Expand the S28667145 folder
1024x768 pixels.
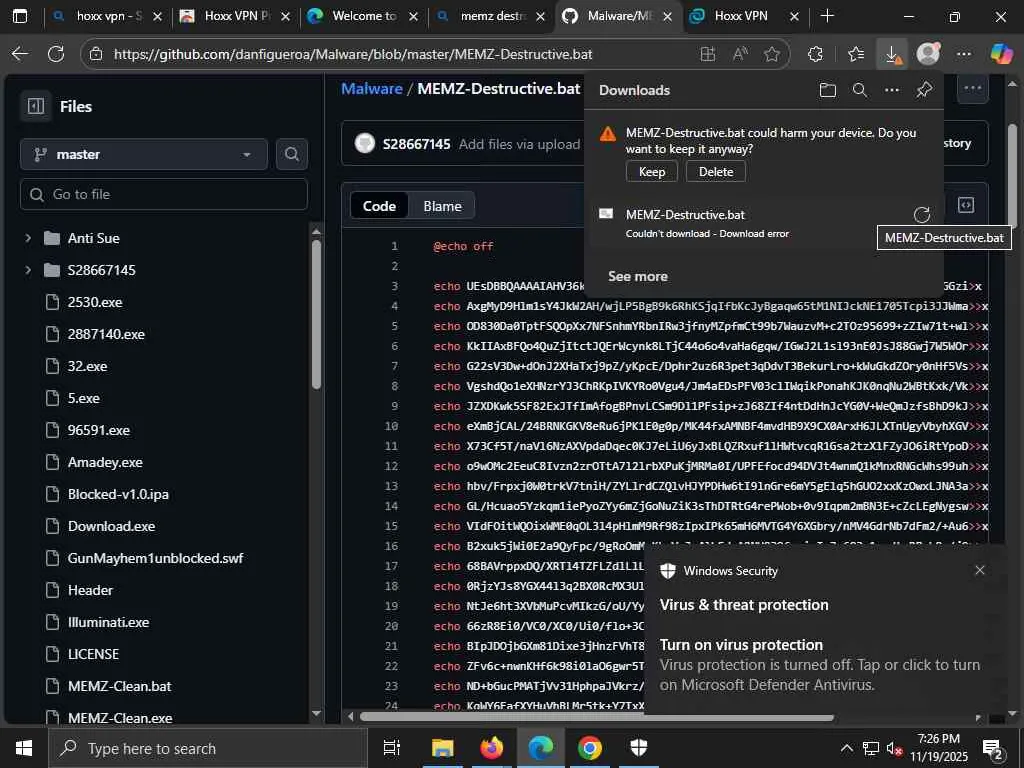click(x=28, y=270)
